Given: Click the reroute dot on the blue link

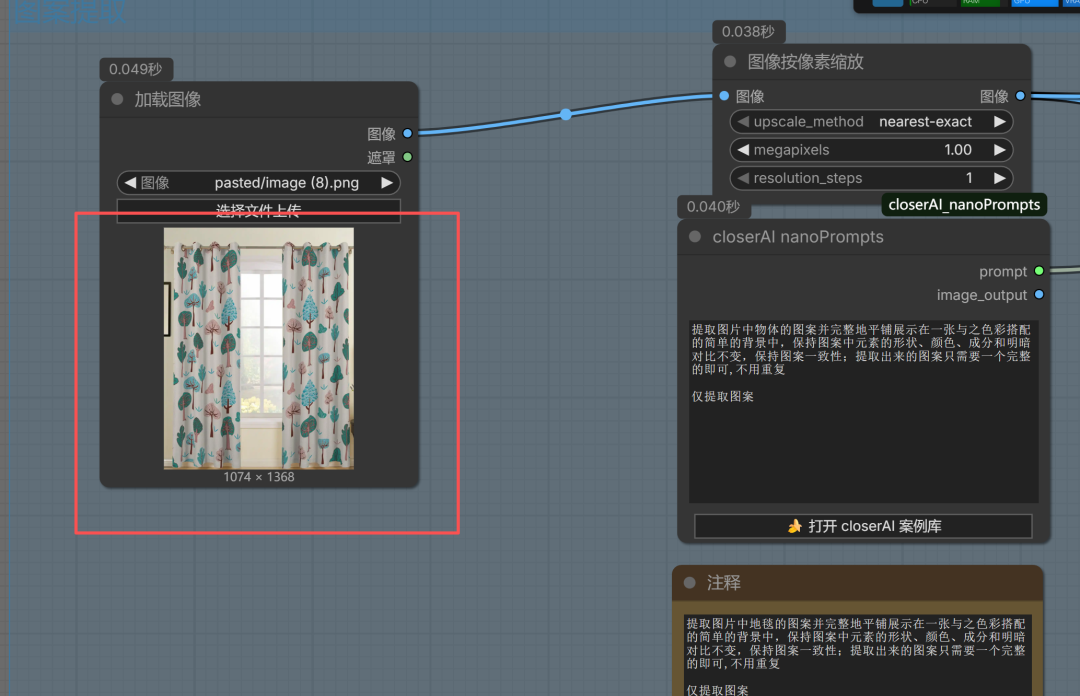Looking at the screenshot, I should [565, 114].
